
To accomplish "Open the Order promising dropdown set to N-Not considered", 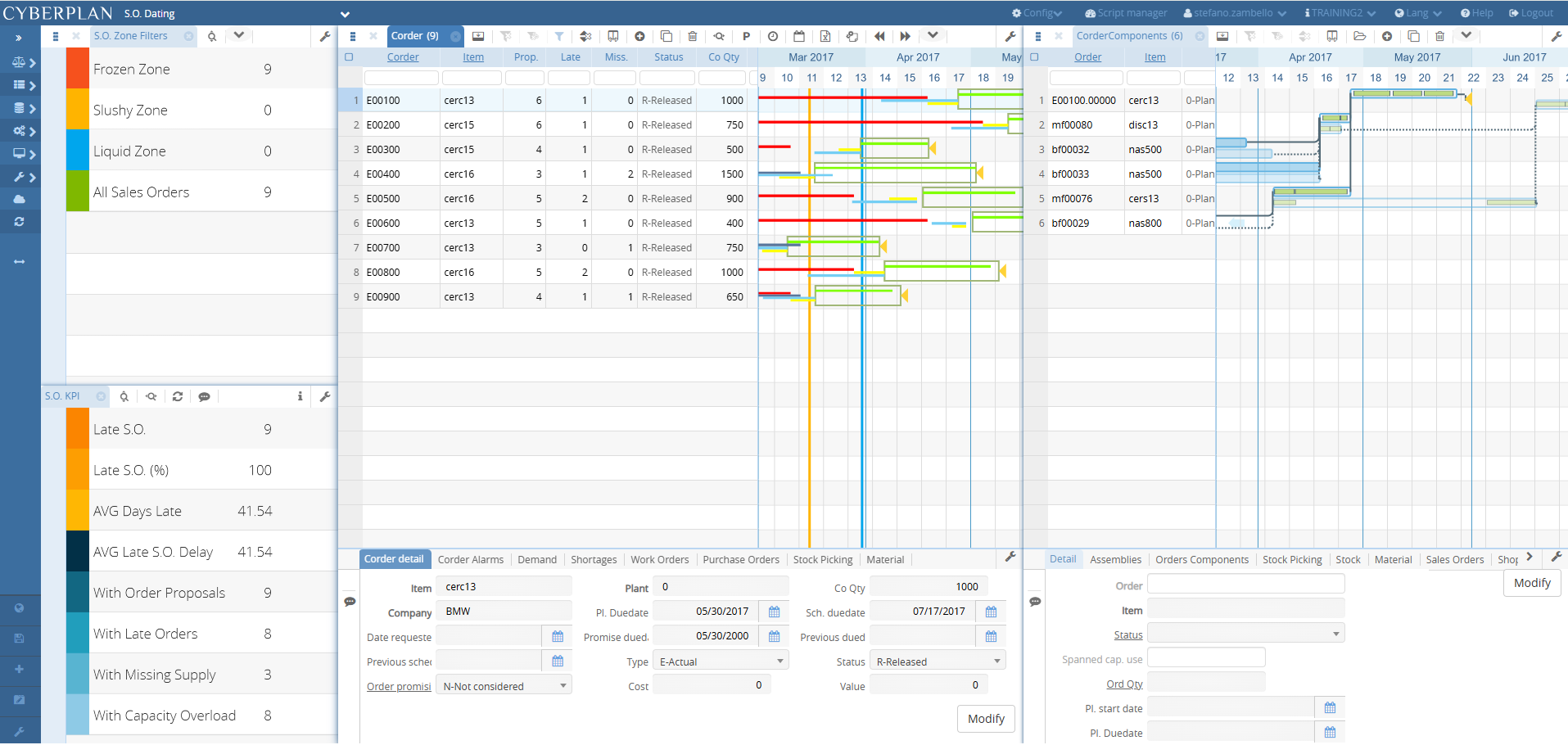I will click(503, 685).
